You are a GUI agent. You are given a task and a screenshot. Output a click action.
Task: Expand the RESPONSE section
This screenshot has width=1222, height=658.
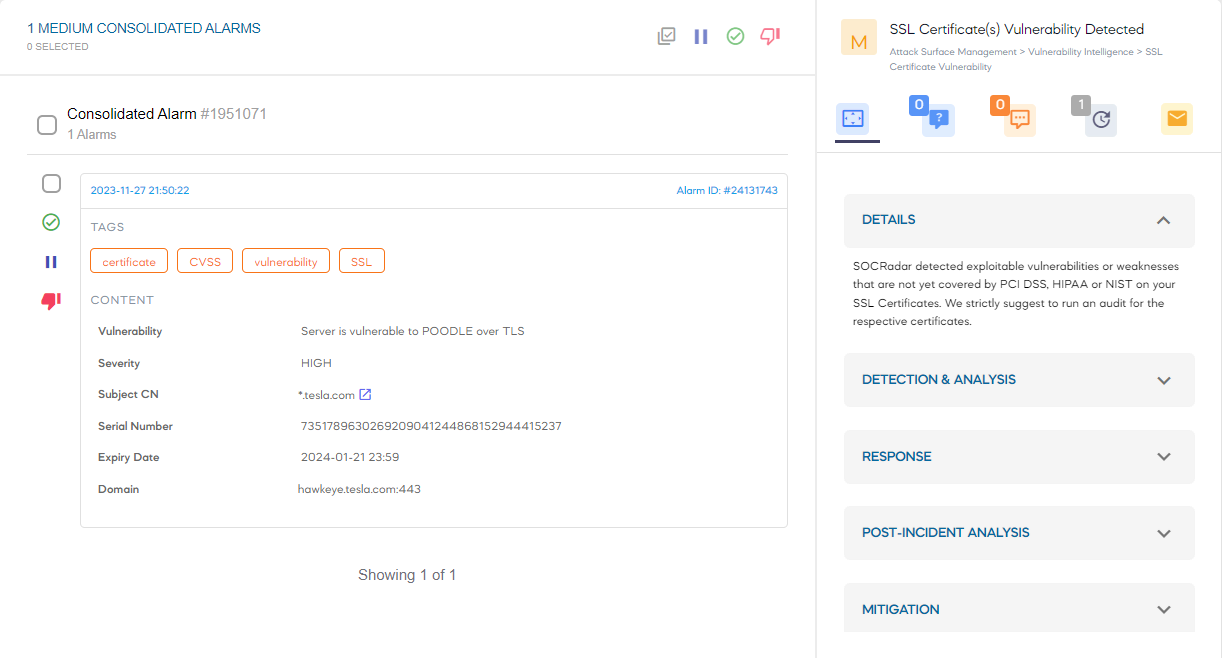point(1019,457)
